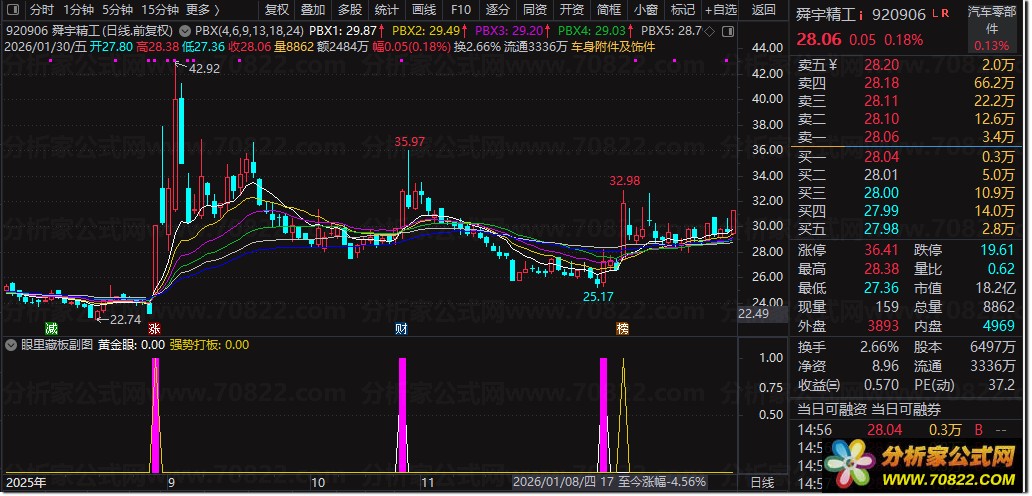Switch to 1分钟 period
Viewport: 1032px width, 496px height.
pos(78,10)
